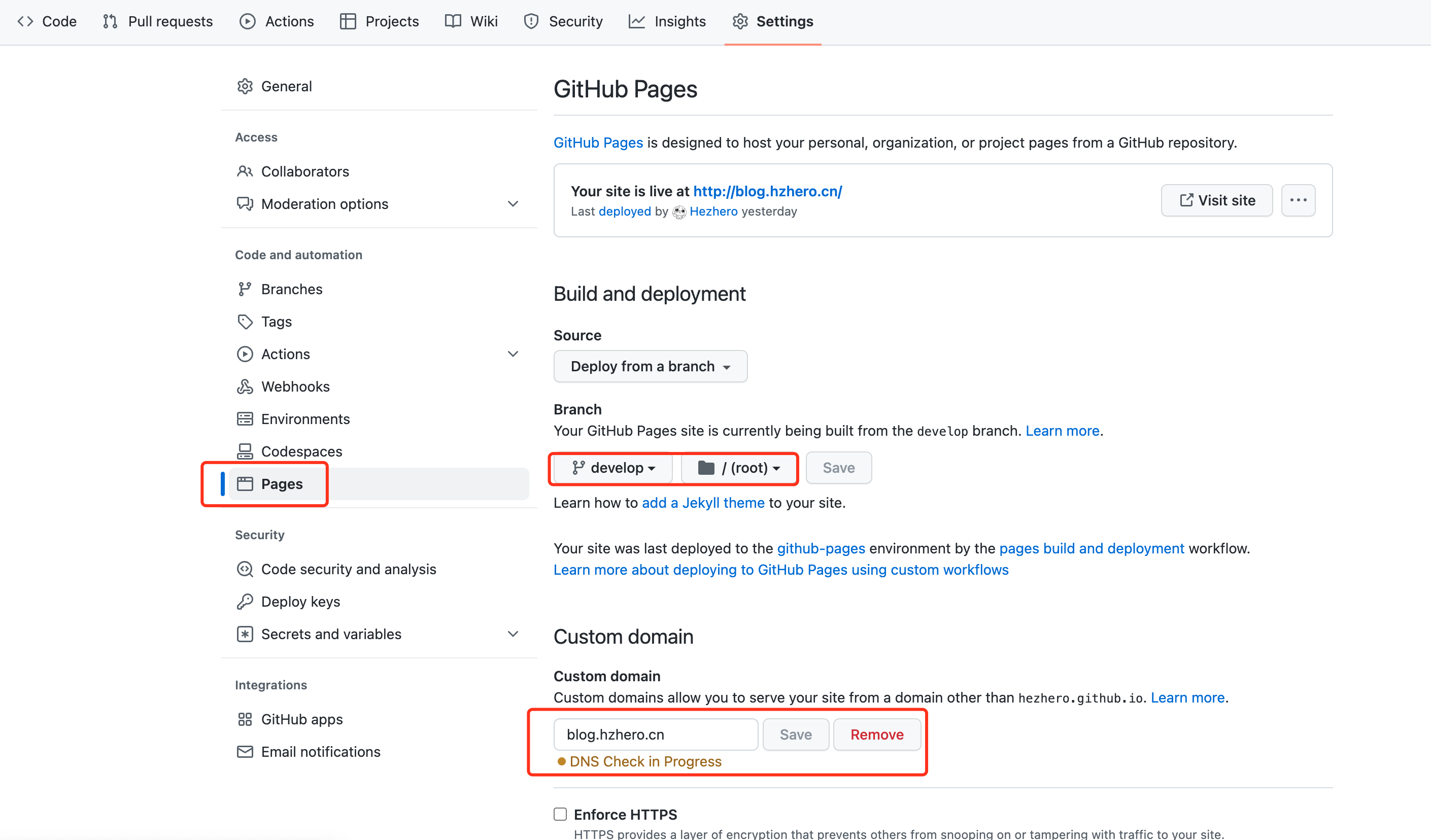Enable the Enforce HTTPS checkbox
1431x840 pixels.
click(560, 814)
